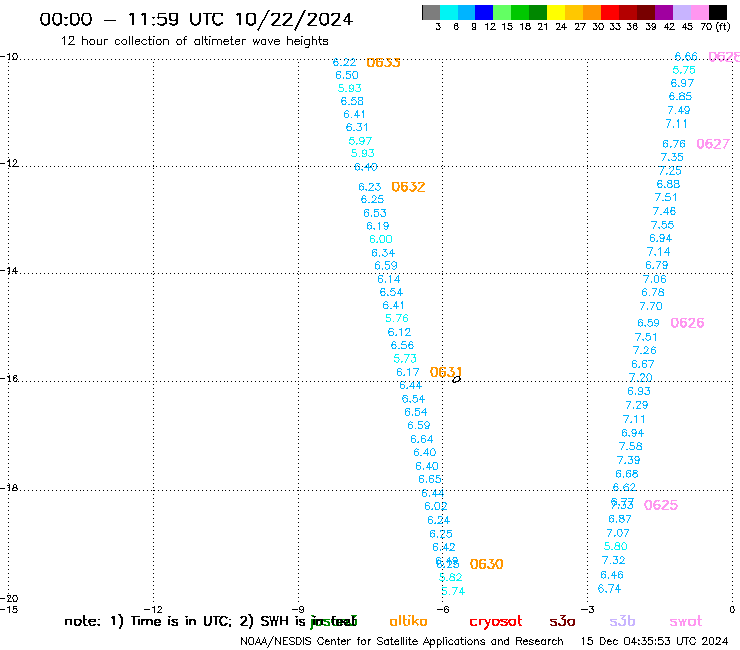The image size is (740, 650).
Task: Click the pink 0627 time stamp
Action: pos(713,144)
